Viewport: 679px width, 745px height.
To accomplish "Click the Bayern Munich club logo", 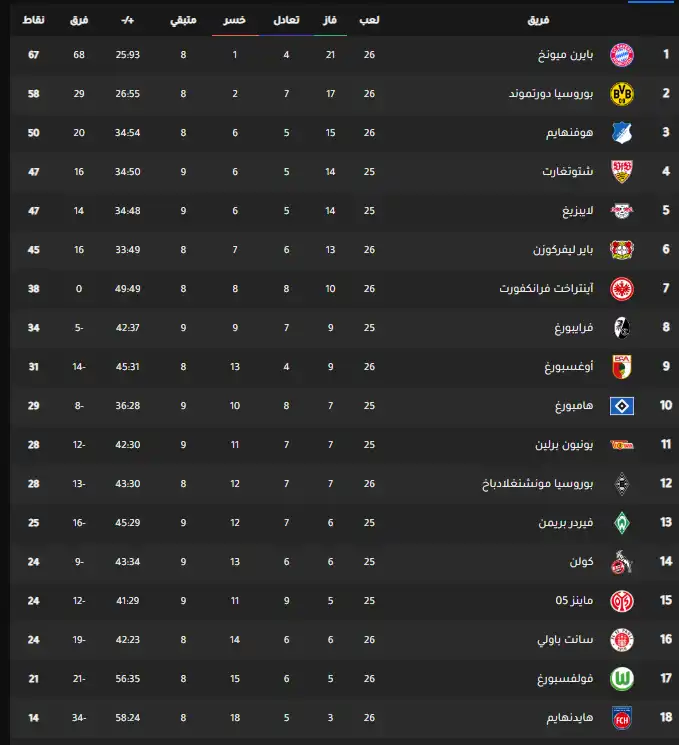I will click(x=622, y=54).
